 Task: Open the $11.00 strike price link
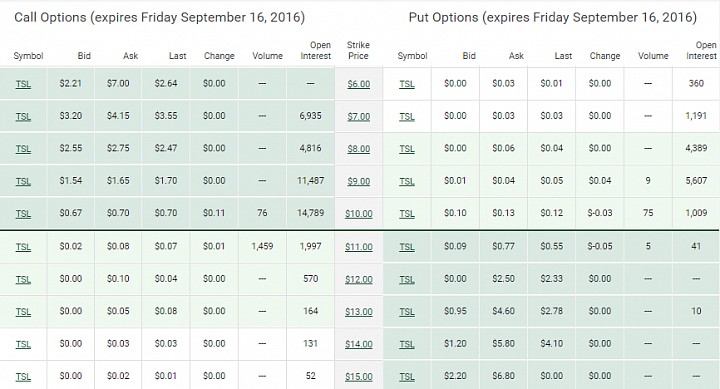click(x=359, y=247)
